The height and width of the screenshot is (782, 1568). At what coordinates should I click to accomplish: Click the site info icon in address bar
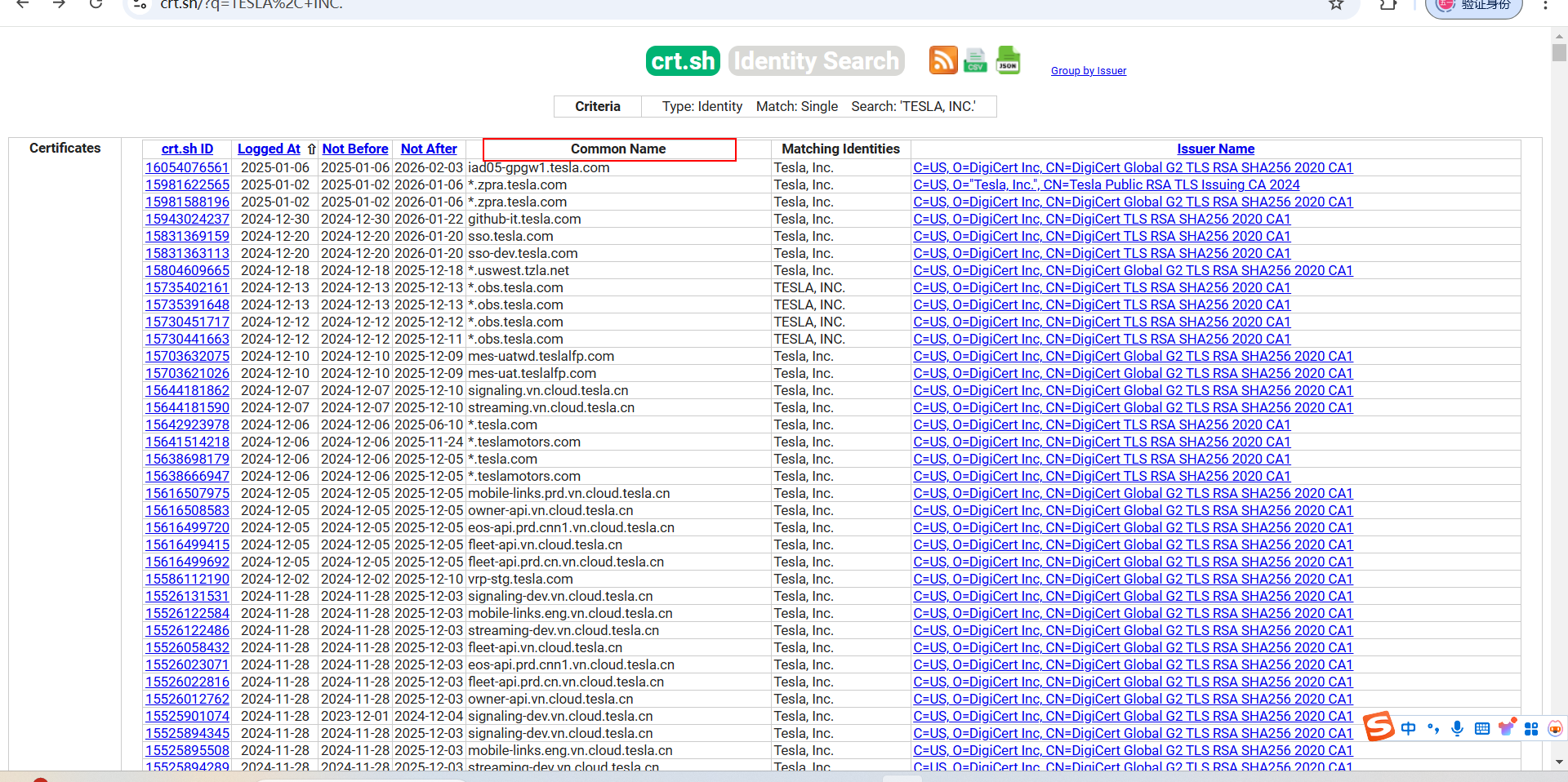[x=140, y=4]
